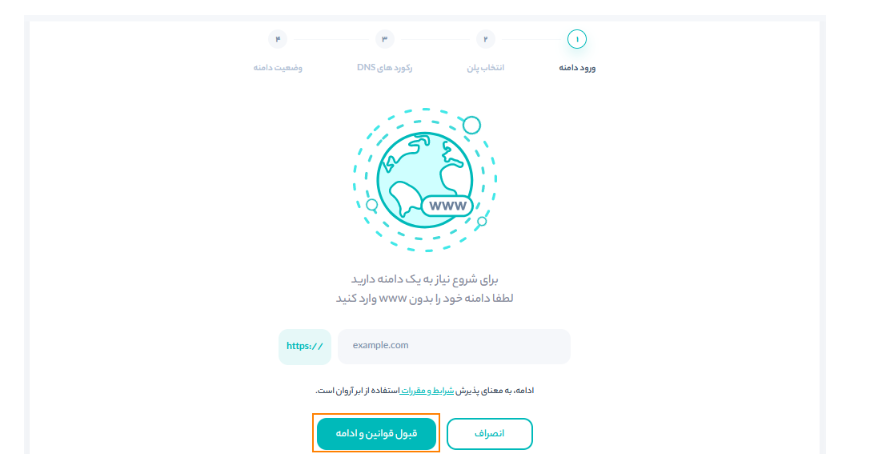Select the step 3 circle indicator
887x468 pixels.
384,39
